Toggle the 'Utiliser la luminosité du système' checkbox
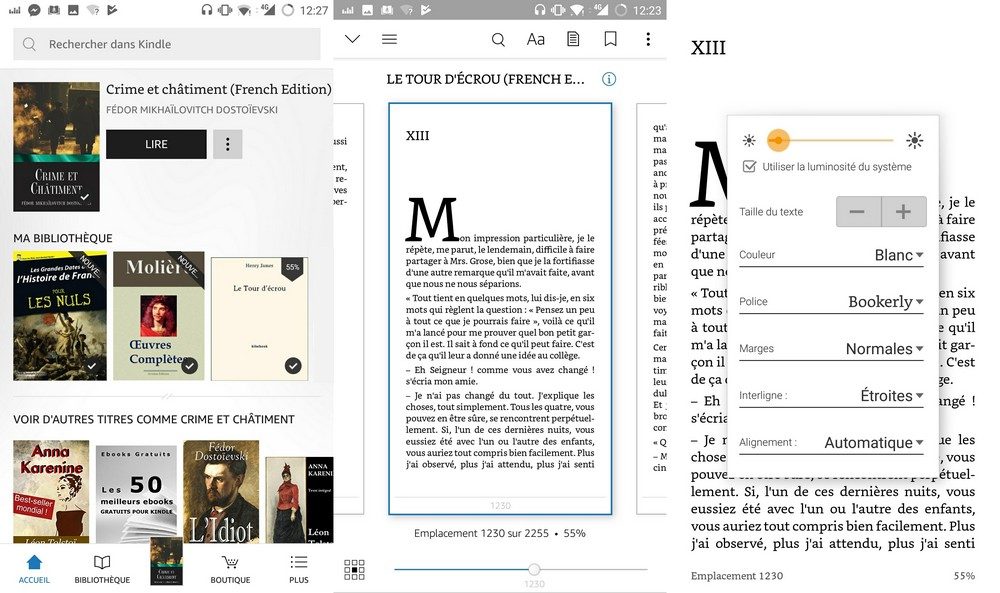Image resolution: width=1000 pixels, height=593 pixels. 749,167
